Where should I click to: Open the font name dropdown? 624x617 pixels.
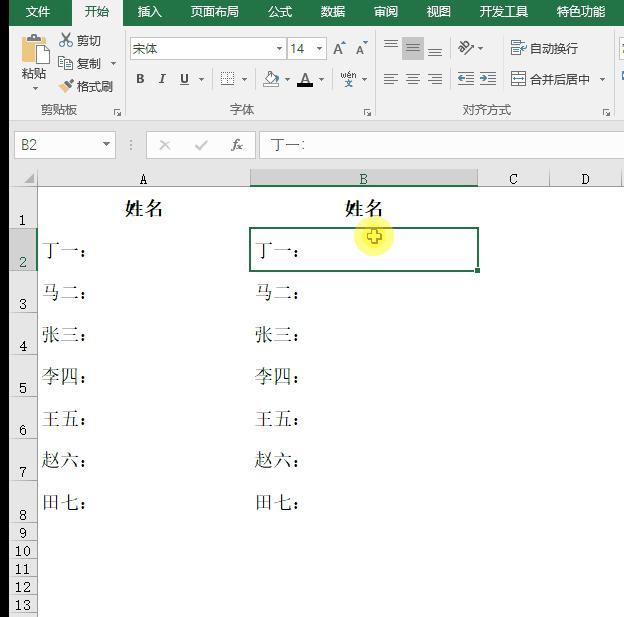click(x=279, y=49)
